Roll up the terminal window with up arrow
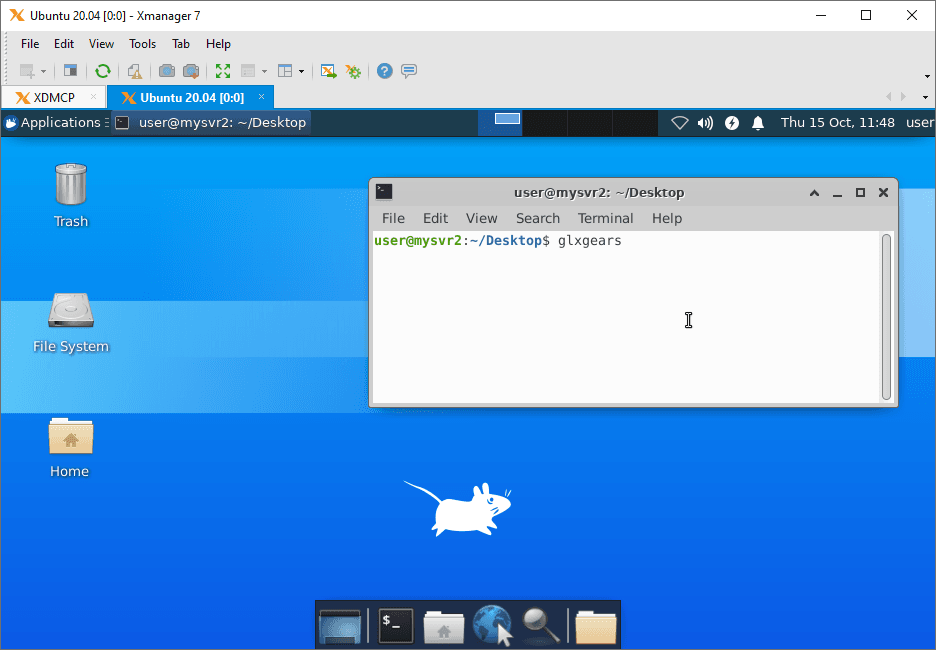 click(814, 193)
